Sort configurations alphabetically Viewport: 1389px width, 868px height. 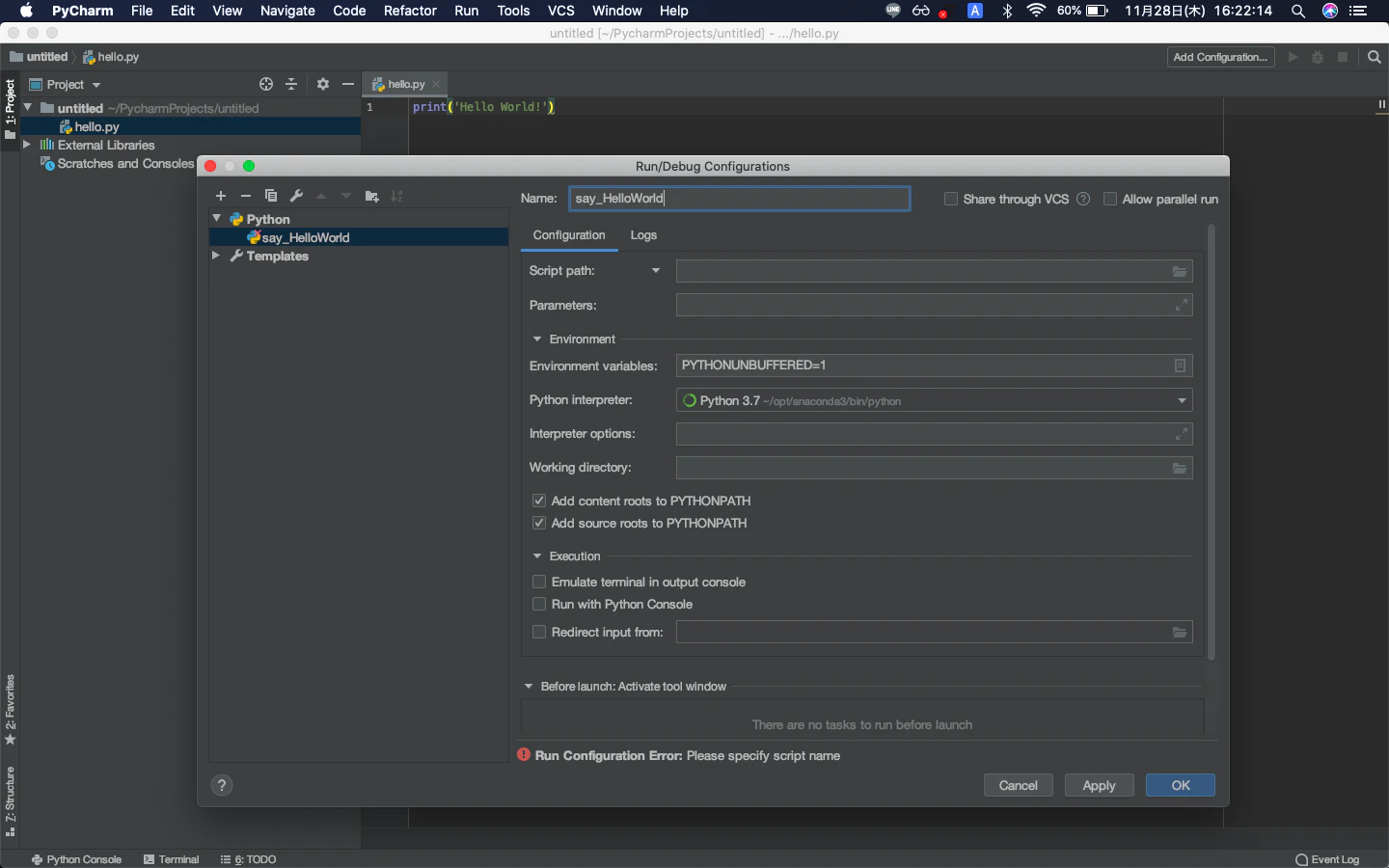397,196
